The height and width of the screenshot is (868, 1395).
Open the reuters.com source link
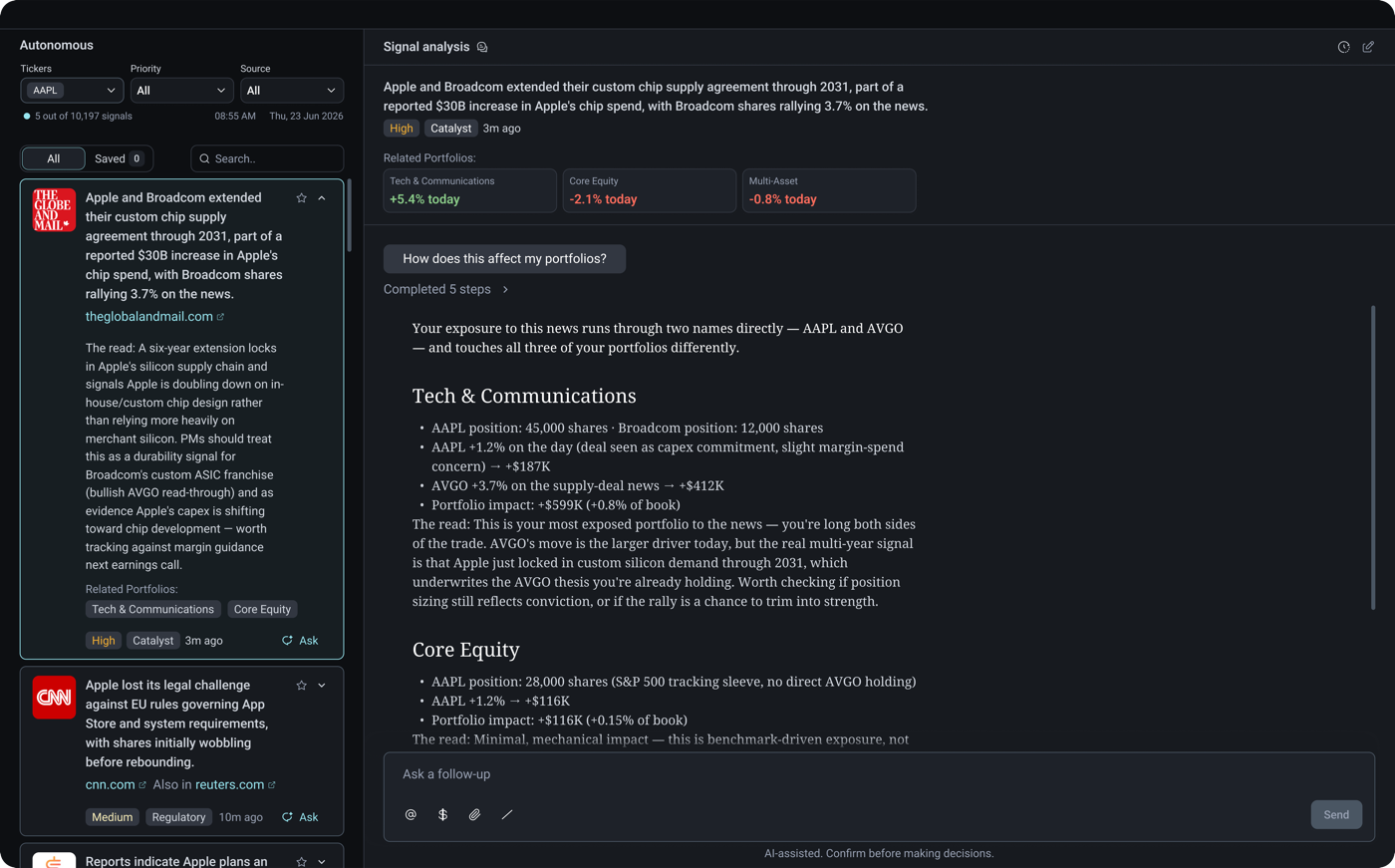tap(235, 784)
